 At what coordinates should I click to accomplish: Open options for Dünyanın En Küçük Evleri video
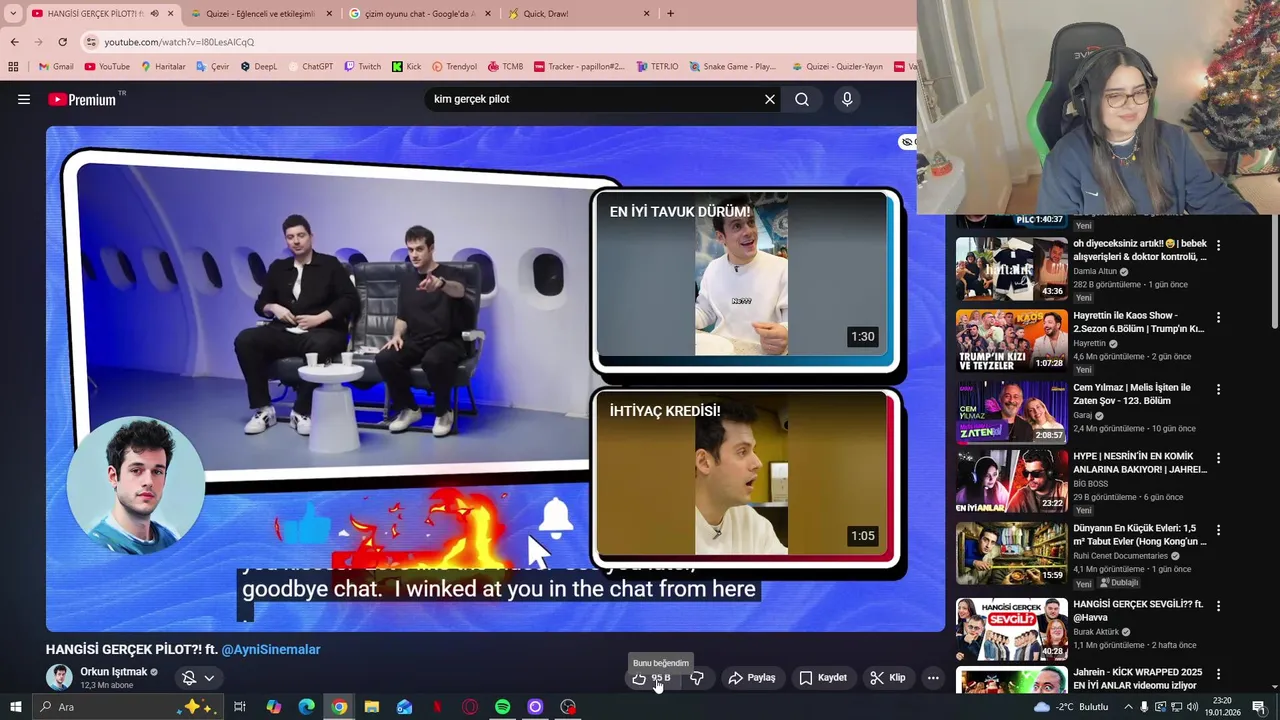[1218, 529]
